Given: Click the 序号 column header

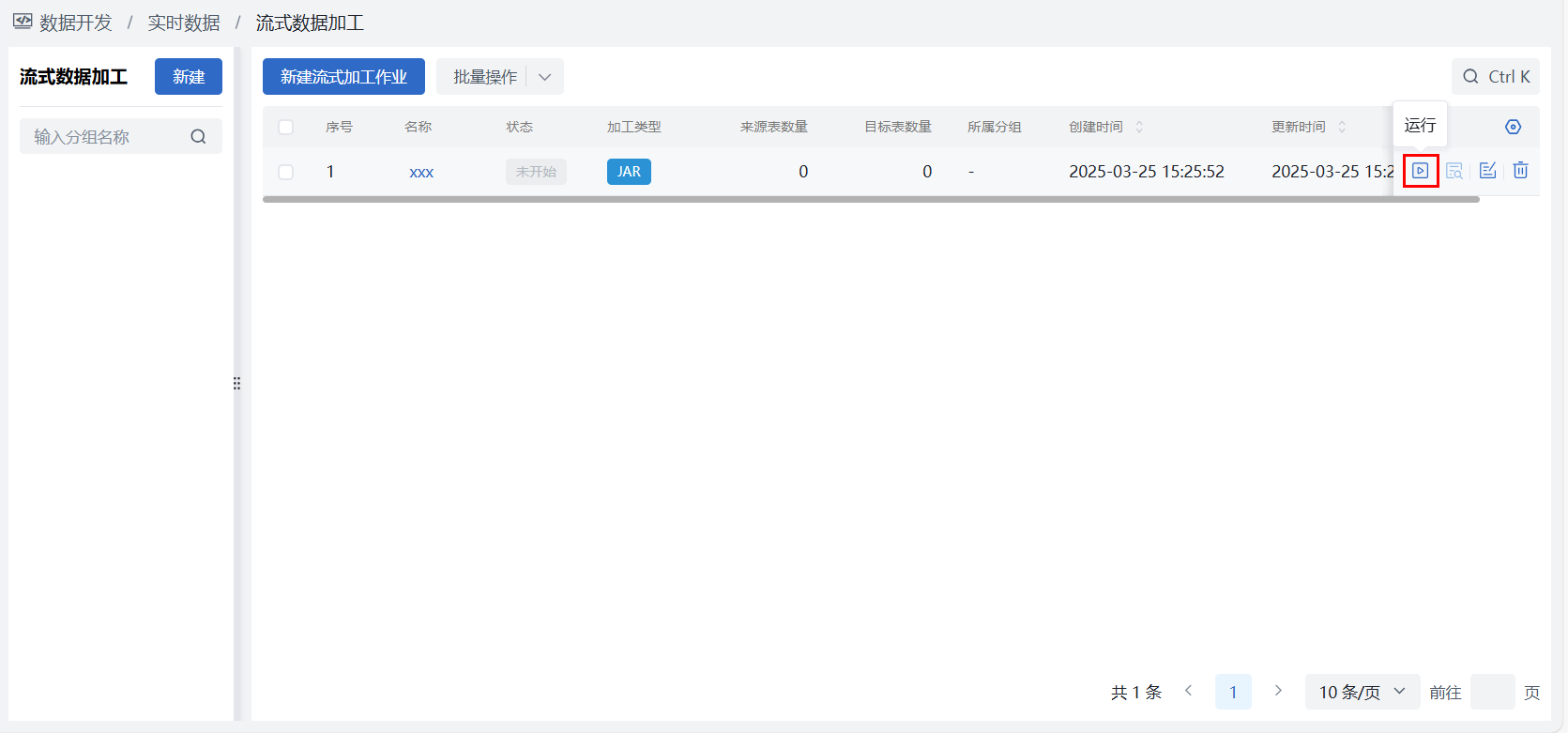Looking at the screenshot, I should click(x=339, y=127).
